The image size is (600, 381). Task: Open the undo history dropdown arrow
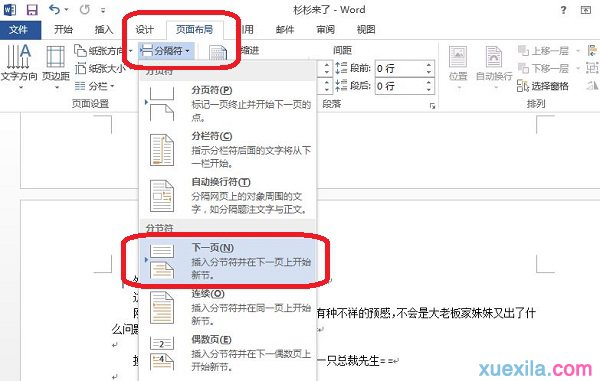point(67,10)
